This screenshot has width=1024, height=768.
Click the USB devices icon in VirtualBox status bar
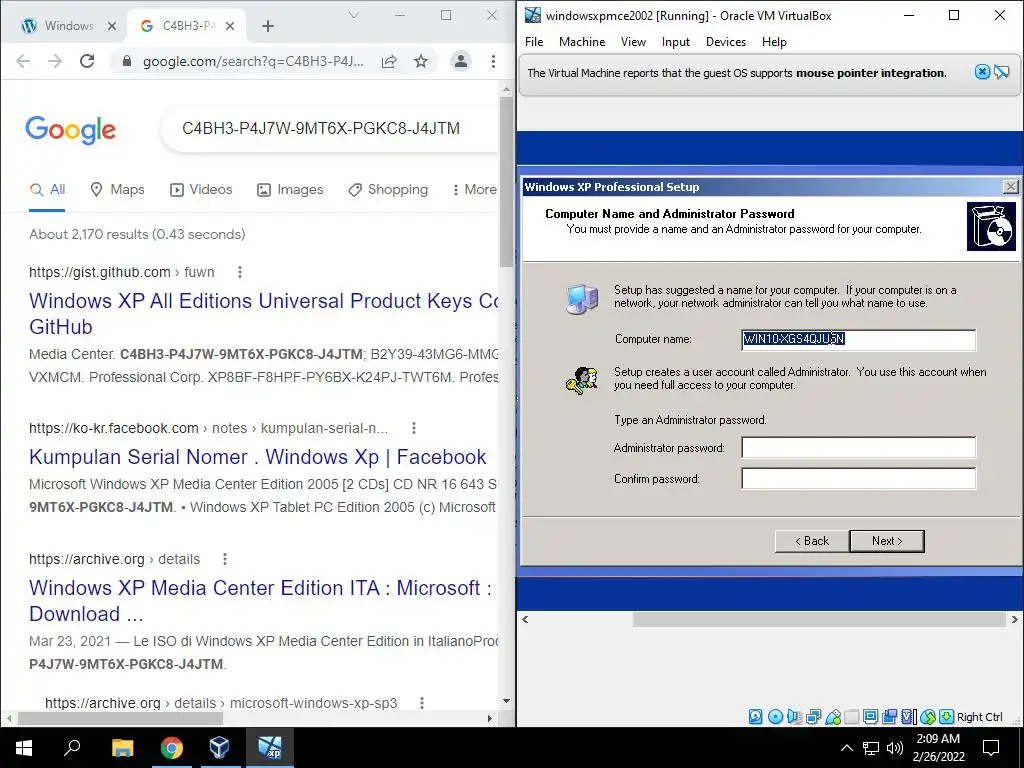[x=833, y=716]
